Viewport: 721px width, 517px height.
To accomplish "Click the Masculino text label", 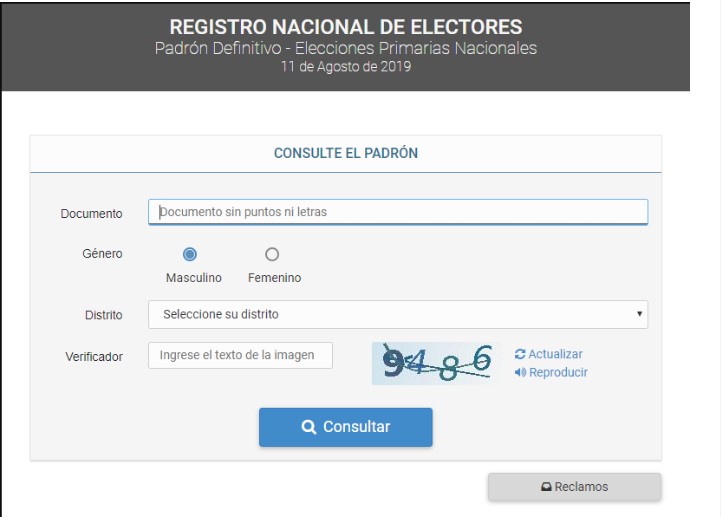I will pyautogui.click(x=194, y=278).
